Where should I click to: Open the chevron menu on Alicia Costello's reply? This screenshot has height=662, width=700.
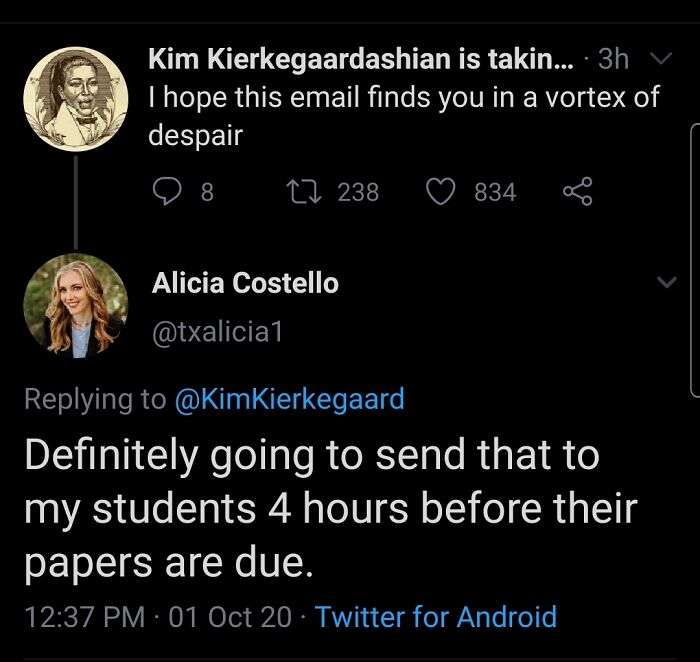[665, 285]
